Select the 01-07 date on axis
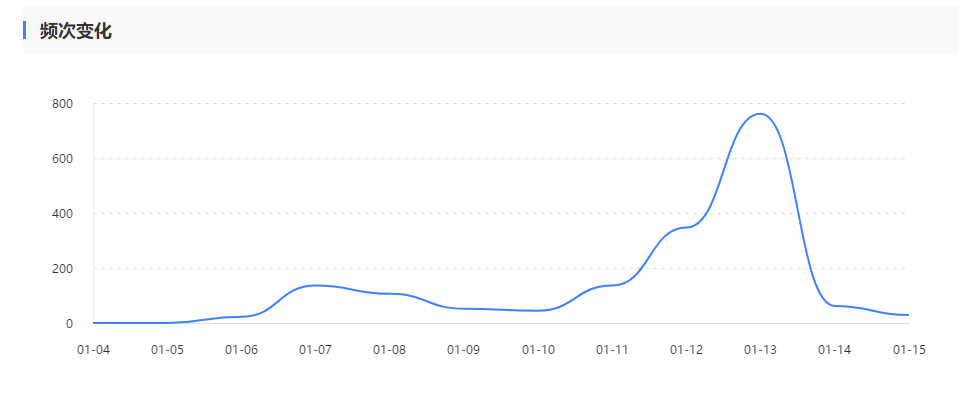 315,350
